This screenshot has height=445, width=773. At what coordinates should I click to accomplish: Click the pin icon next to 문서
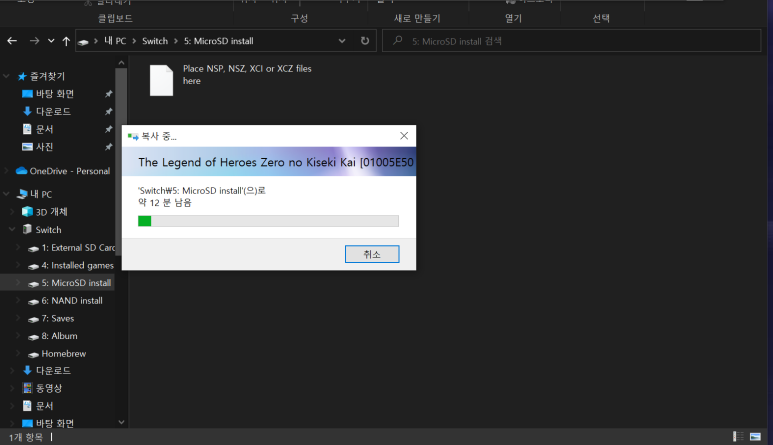[108, 129]
